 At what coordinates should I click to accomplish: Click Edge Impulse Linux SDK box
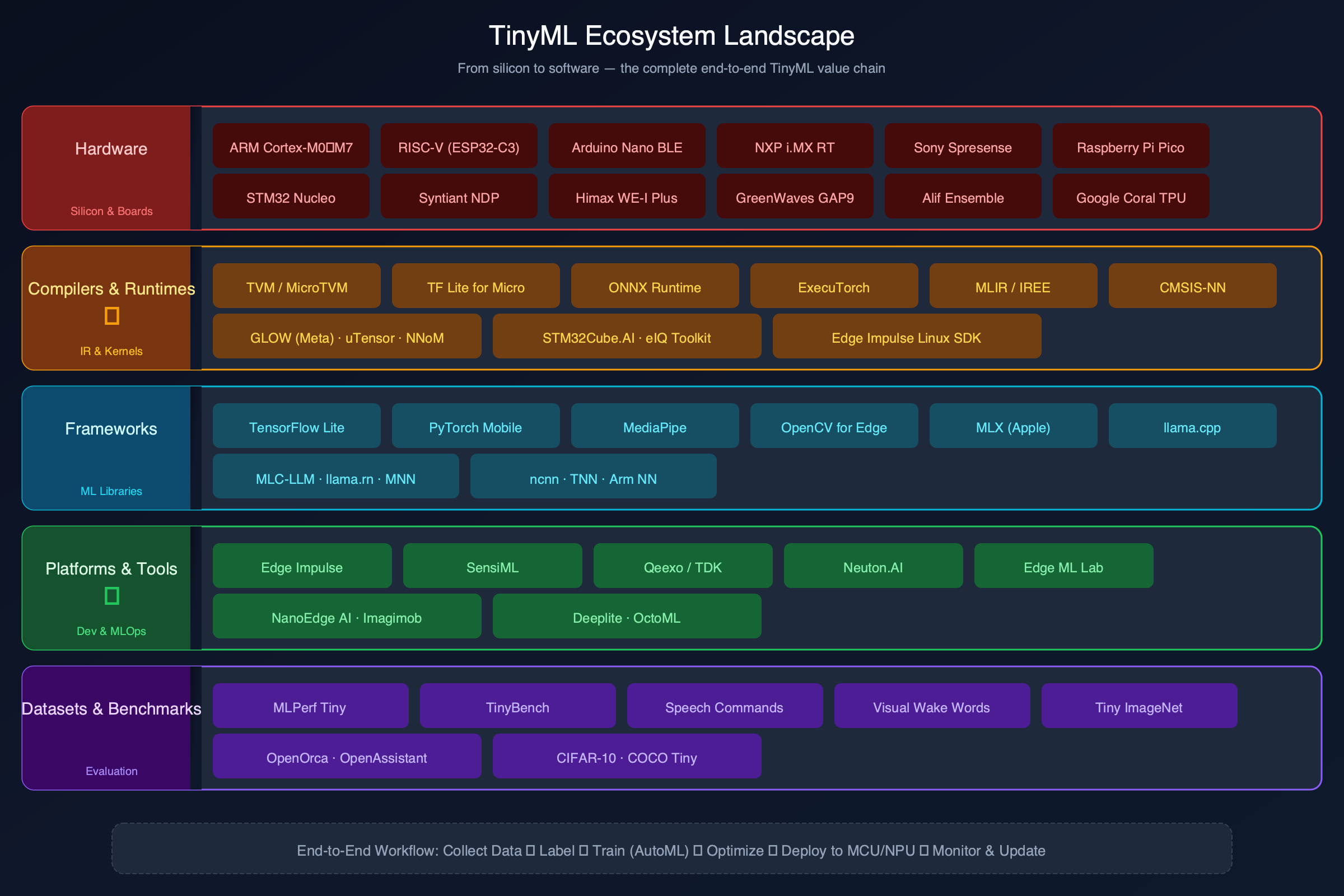tap(907, 336)
